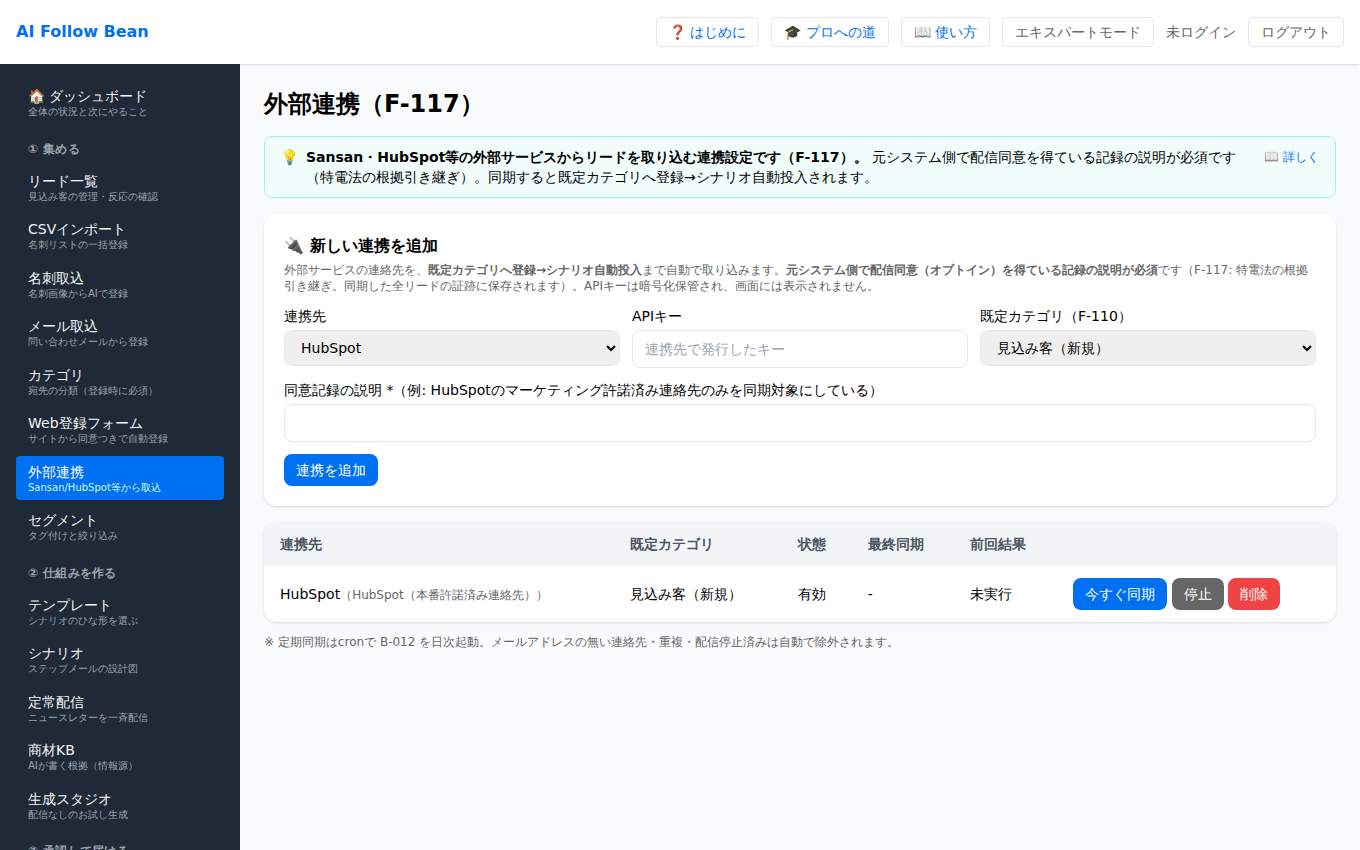Click the plug icon beside 新しい連携を追加

tap(293, 245)
